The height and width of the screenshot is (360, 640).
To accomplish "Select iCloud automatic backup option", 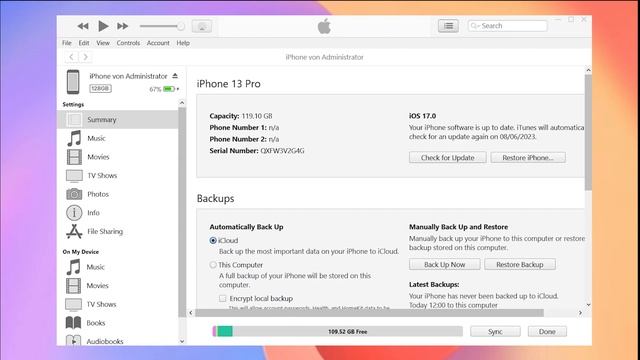I will 213,240.
